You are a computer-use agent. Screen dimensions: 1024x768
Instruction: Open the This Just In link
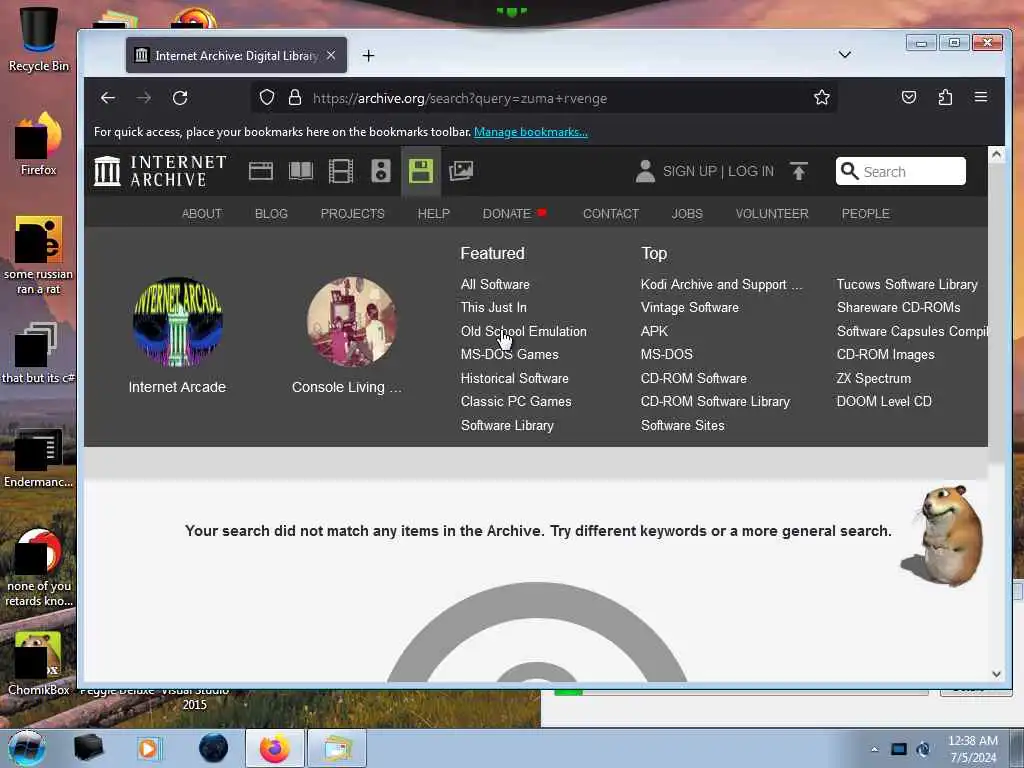494,307
